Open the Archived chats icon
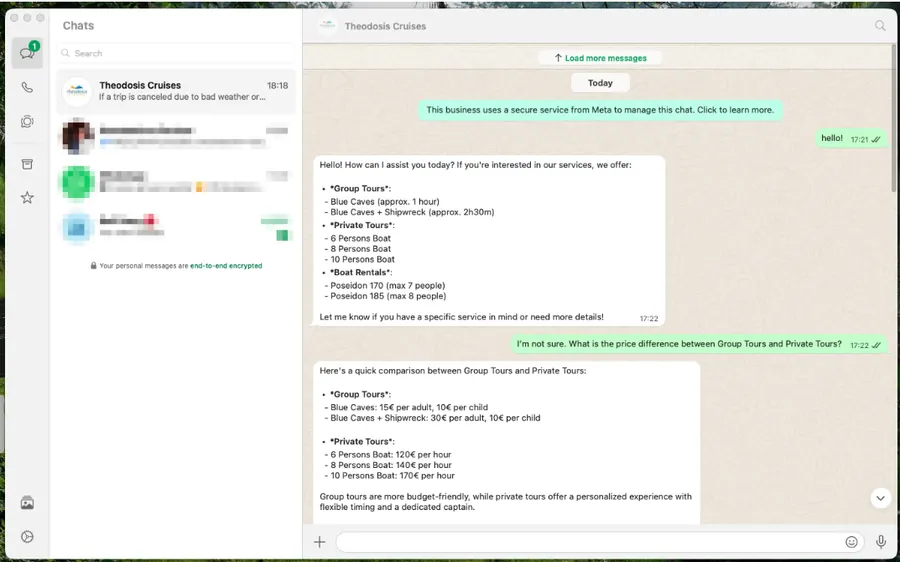This screenshot has height=562, width=900. [x=27, y=164]
